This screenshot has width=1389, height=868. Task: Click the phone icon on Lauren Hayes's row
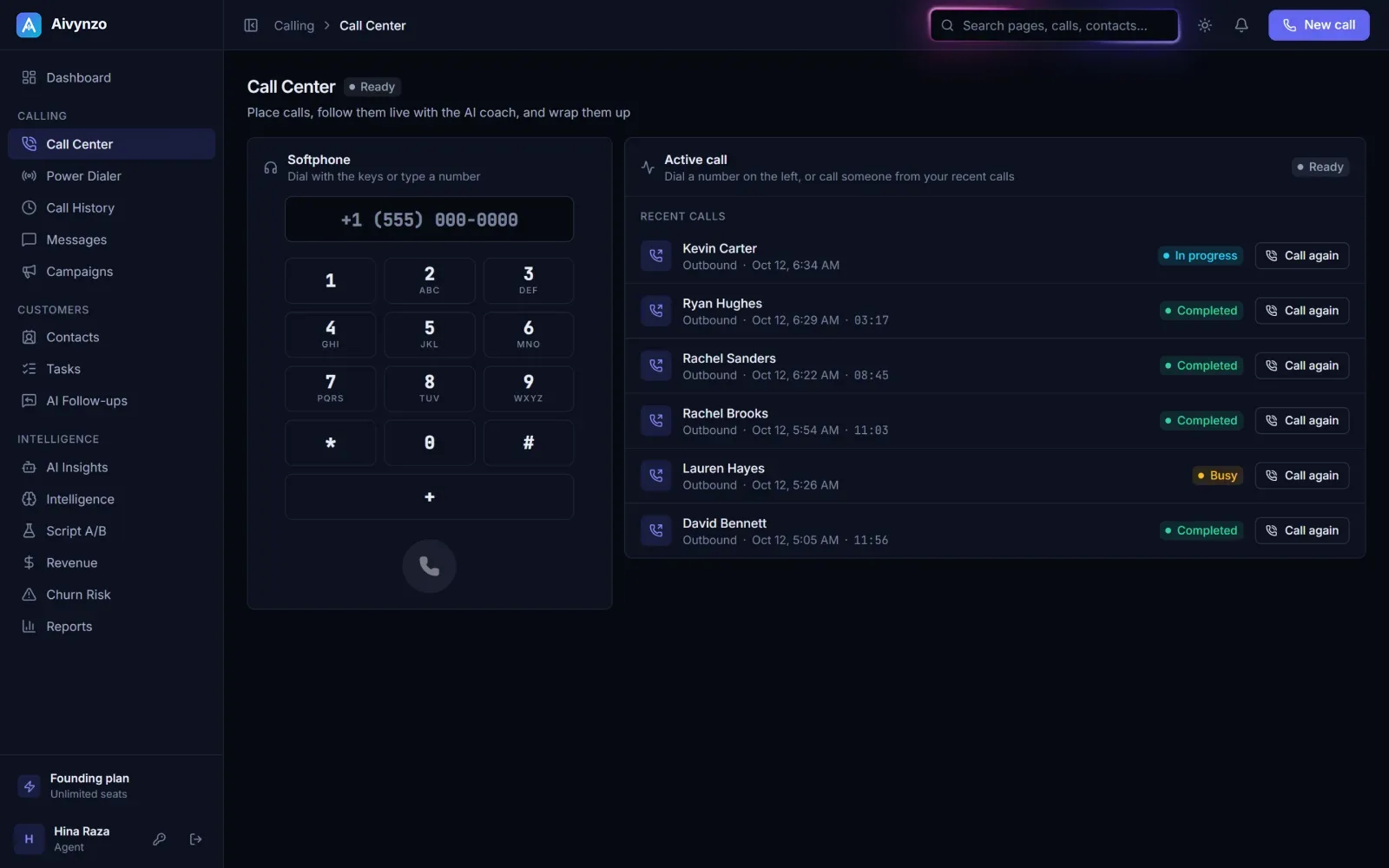(655, 476)
